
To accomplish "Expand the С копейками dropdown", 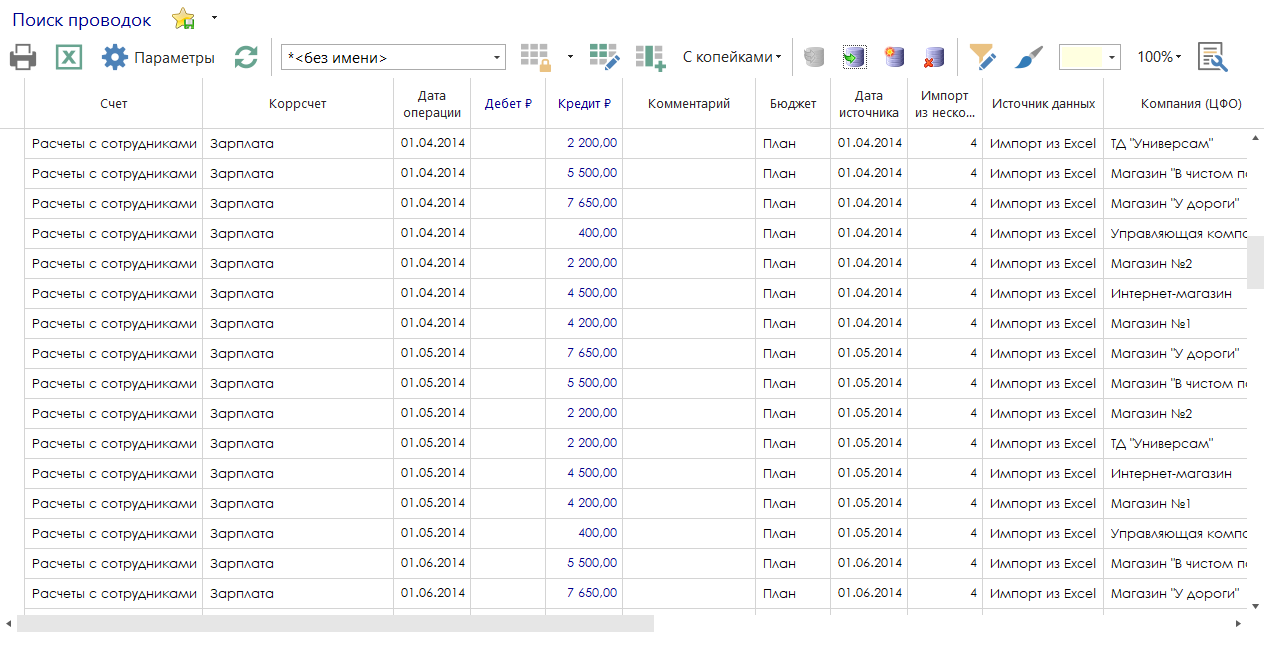I will point(731,57).
